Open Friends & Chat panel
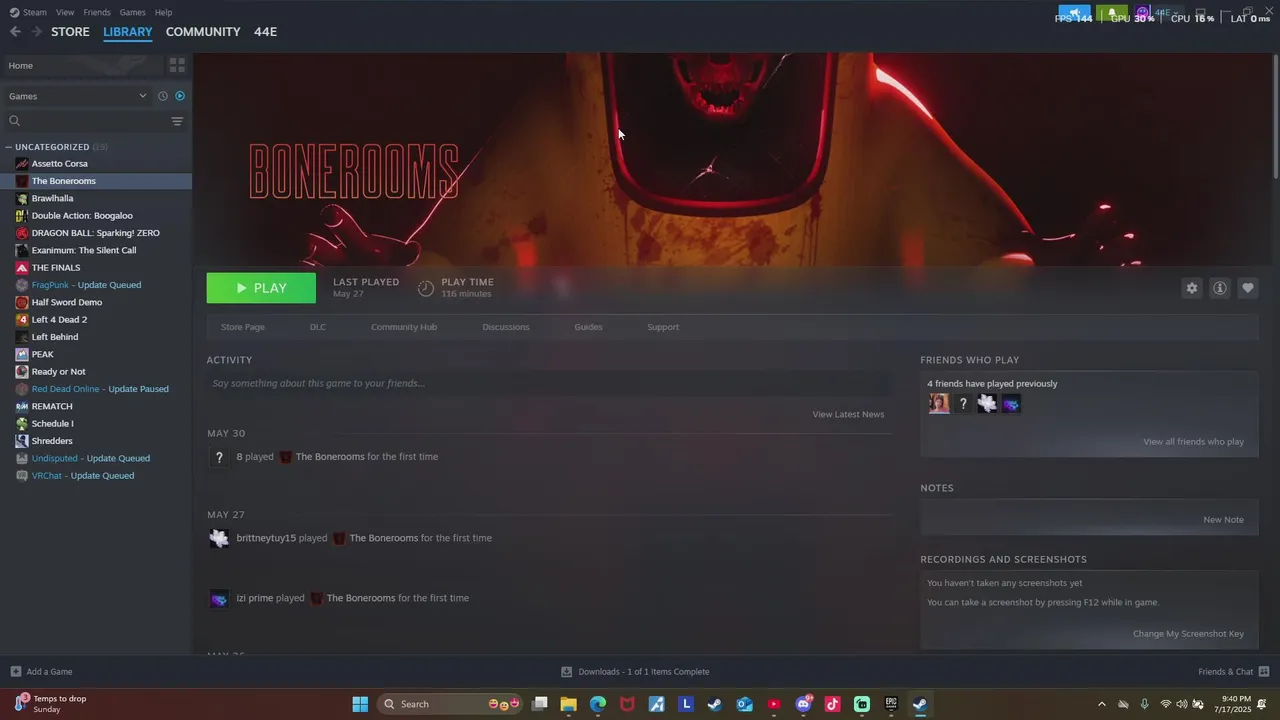Viewport: 1280px width, 720px height. click(1233, 672)
